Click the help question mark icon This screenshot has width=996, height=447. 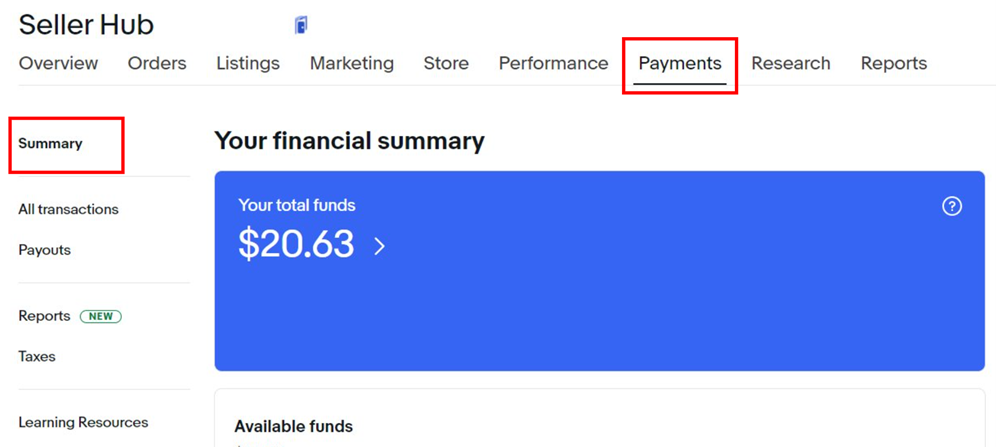(x=952, y=206)
